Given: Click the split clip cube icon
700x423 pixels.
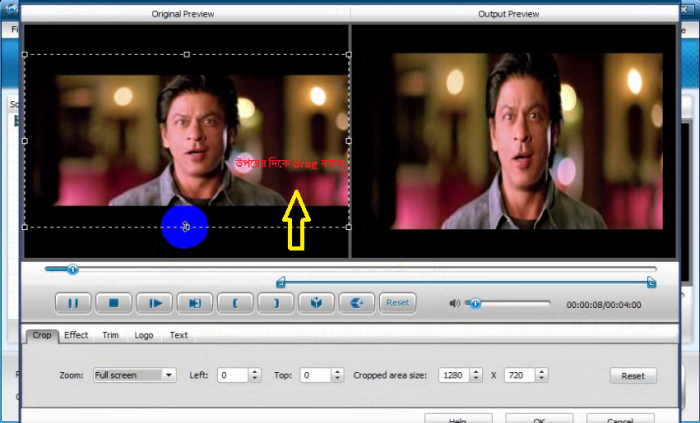Looking at the screenshot, I should coord(316,303).
